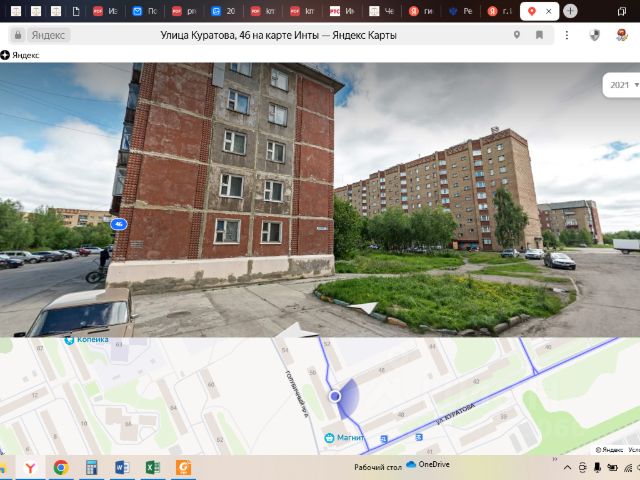The height and width of the screenshot is (480, 640).
Task: Click the OneDrive taskbar item
Action: (x=428, y=465)
